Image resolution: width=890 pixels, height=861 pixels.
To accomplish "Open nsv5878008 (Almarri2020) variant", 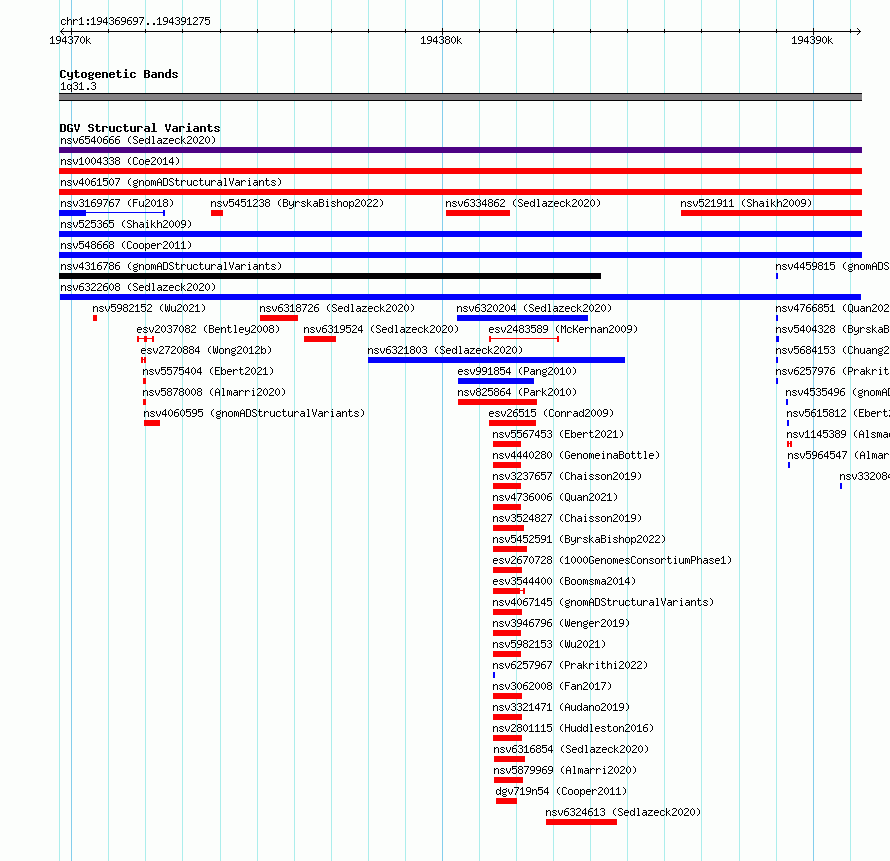I will [214, 392].
